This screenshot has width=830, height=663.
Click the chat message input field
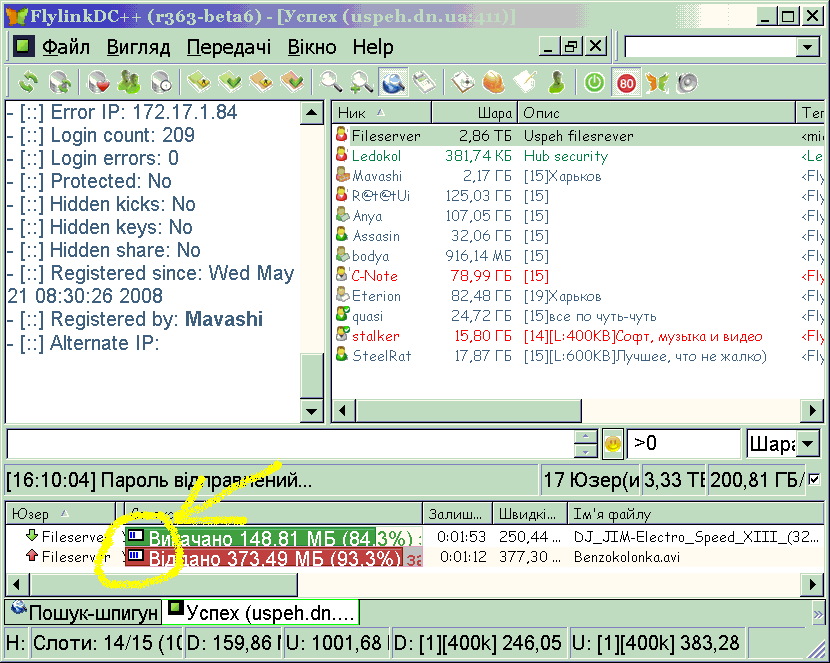pos(290,444)
